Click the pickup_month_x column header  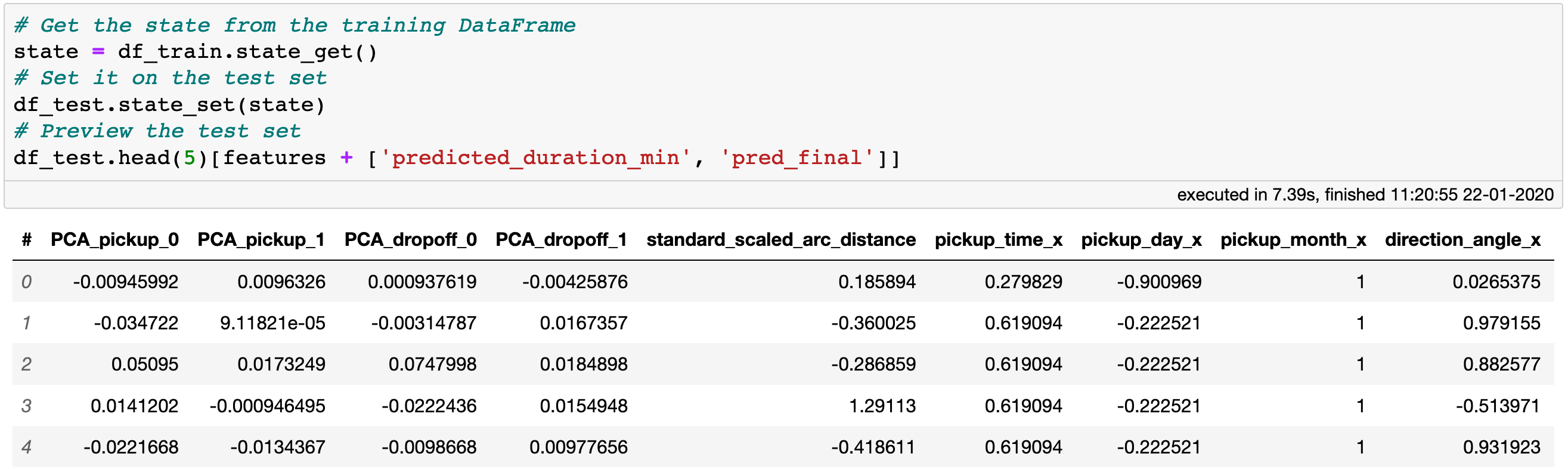pos(1293,240)
